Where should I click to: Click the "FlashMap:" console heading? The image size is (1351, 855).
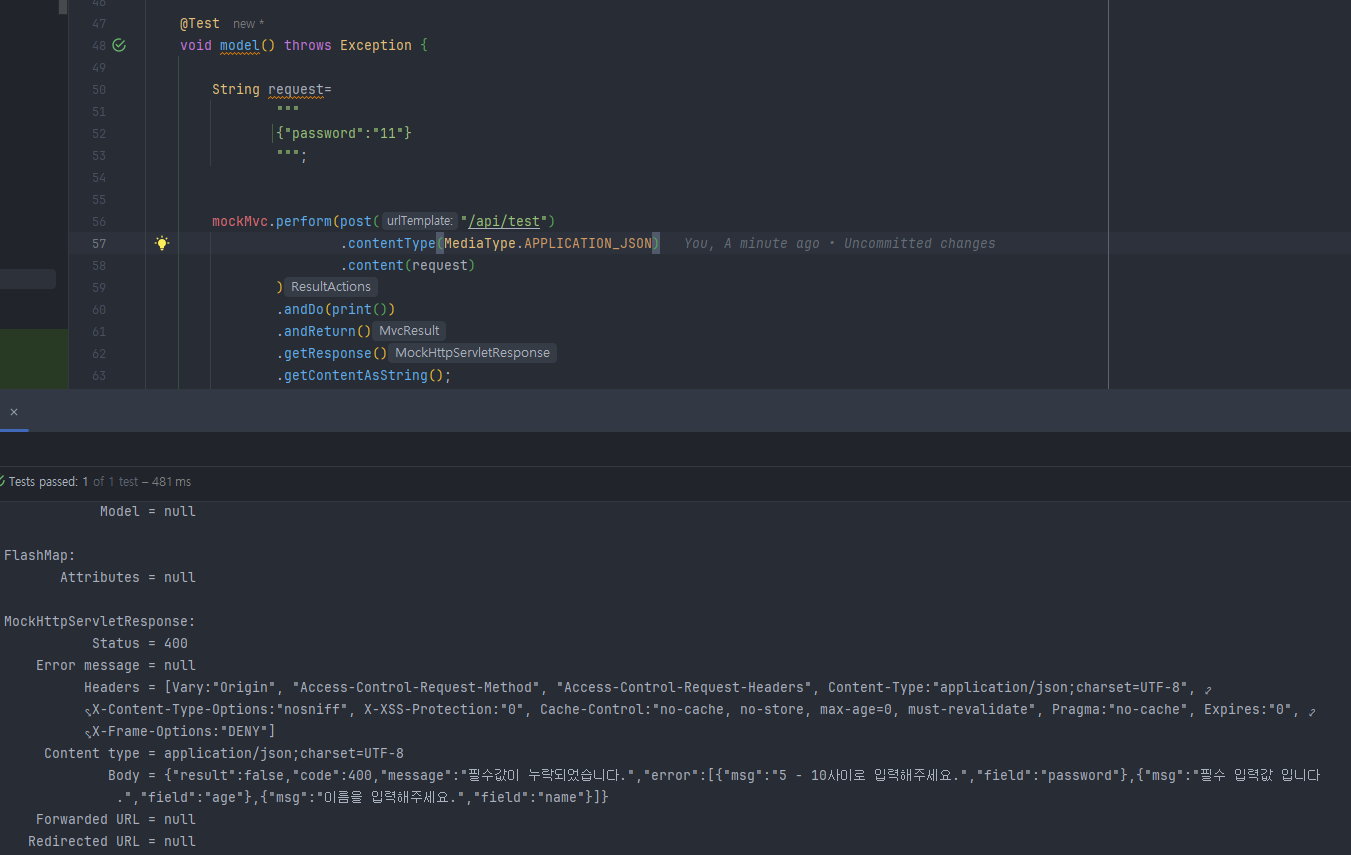[x=40, y=555]
